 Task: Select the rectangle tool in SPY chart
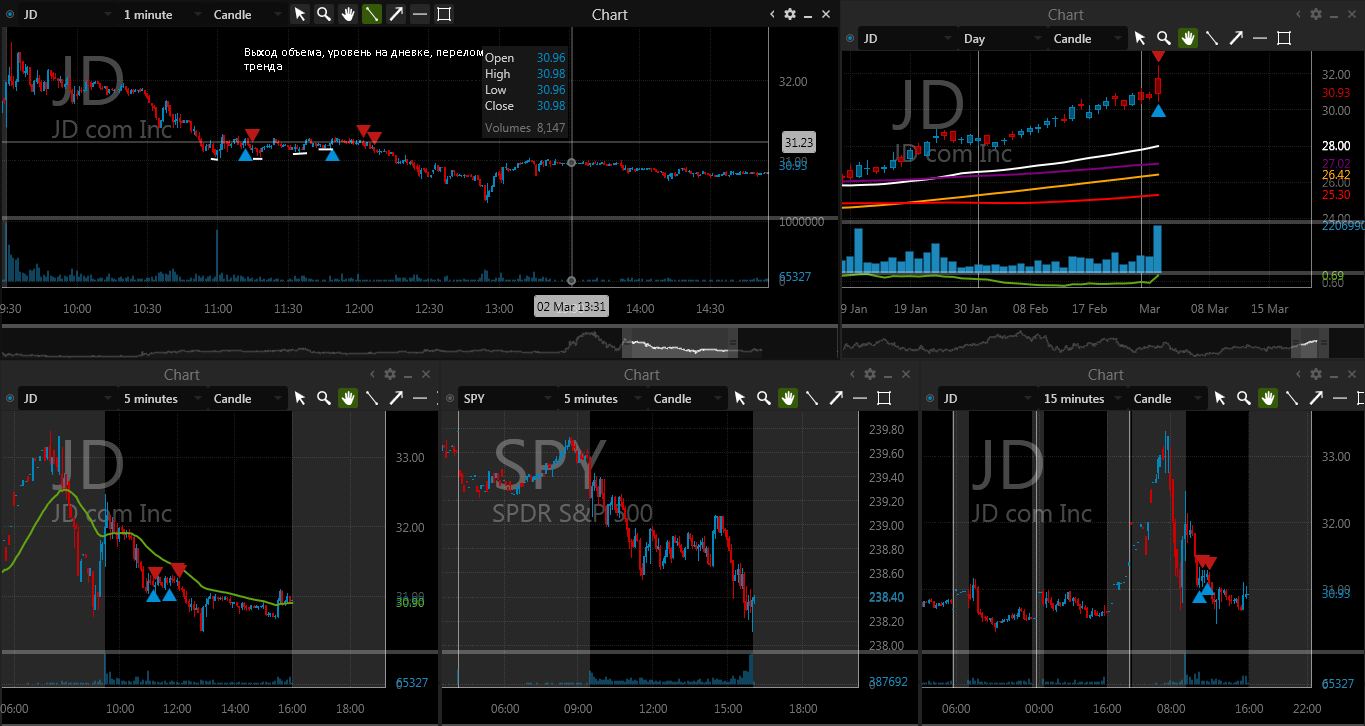point(884,398)
